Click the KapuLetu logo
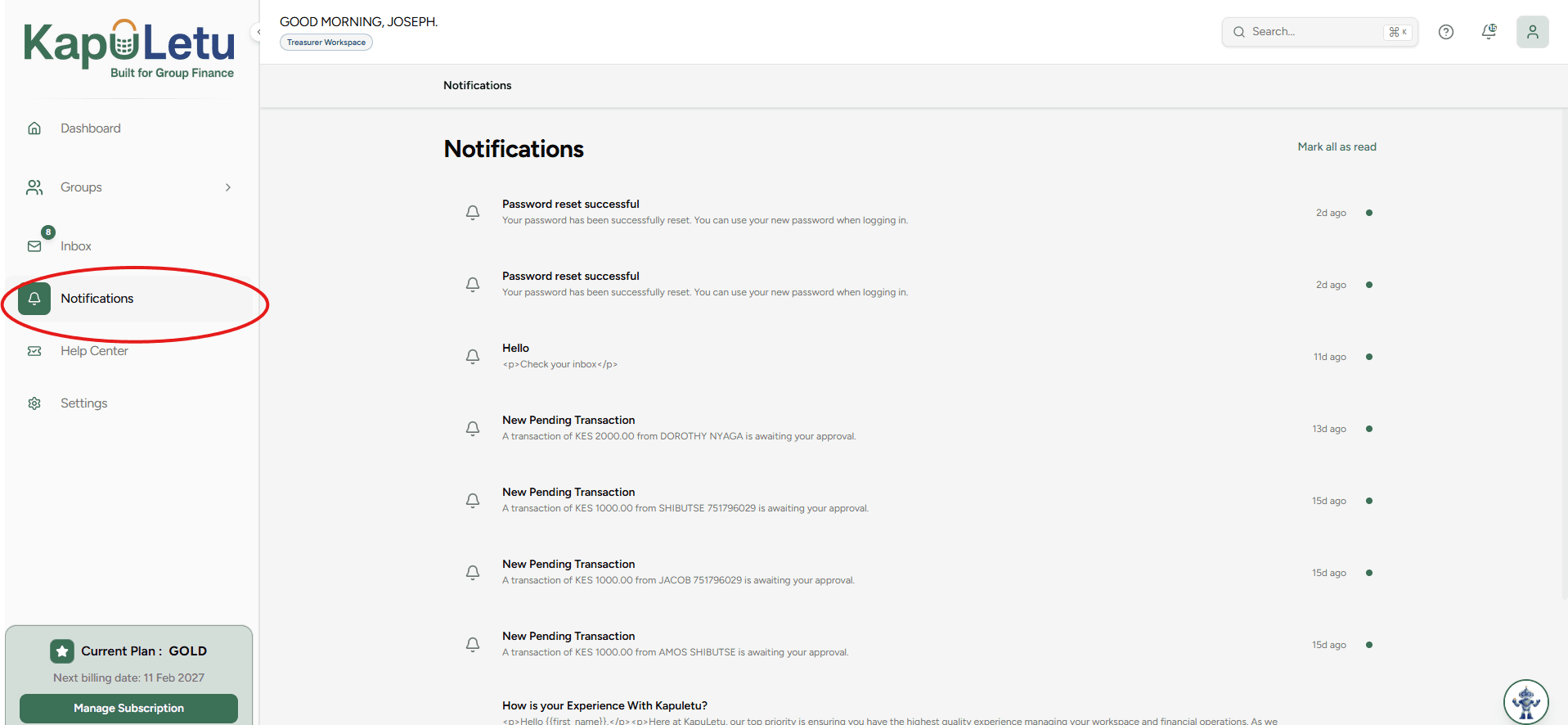The width and height of the screenshot is (1568, 725). [x=129, y=48]
